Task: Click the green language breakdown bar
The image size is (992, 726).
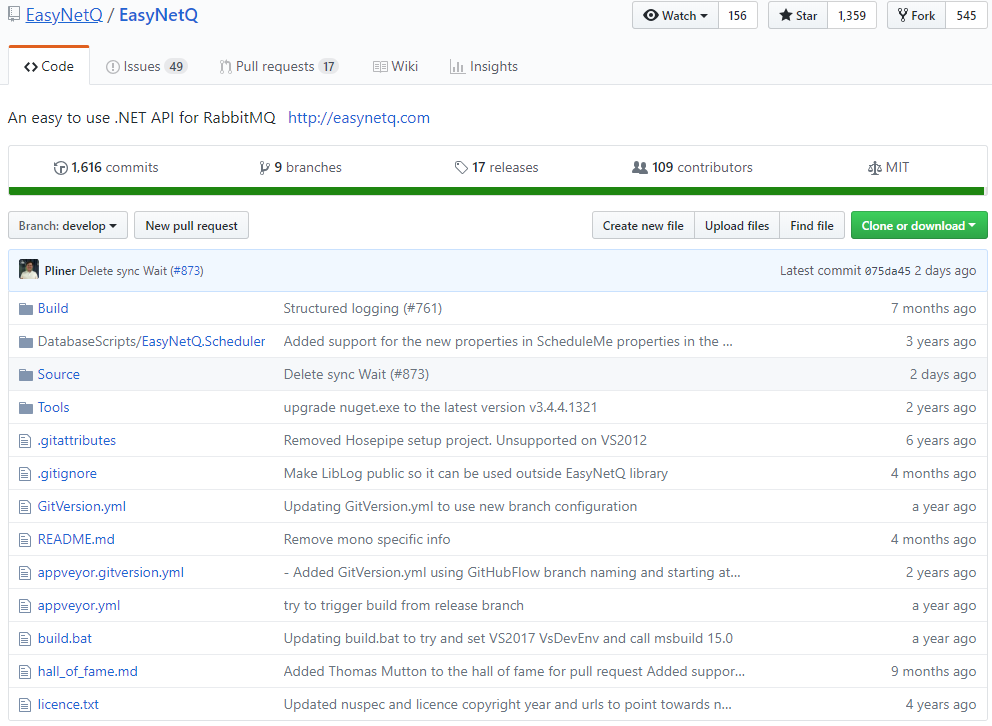Action: click(x=497, y=191)
